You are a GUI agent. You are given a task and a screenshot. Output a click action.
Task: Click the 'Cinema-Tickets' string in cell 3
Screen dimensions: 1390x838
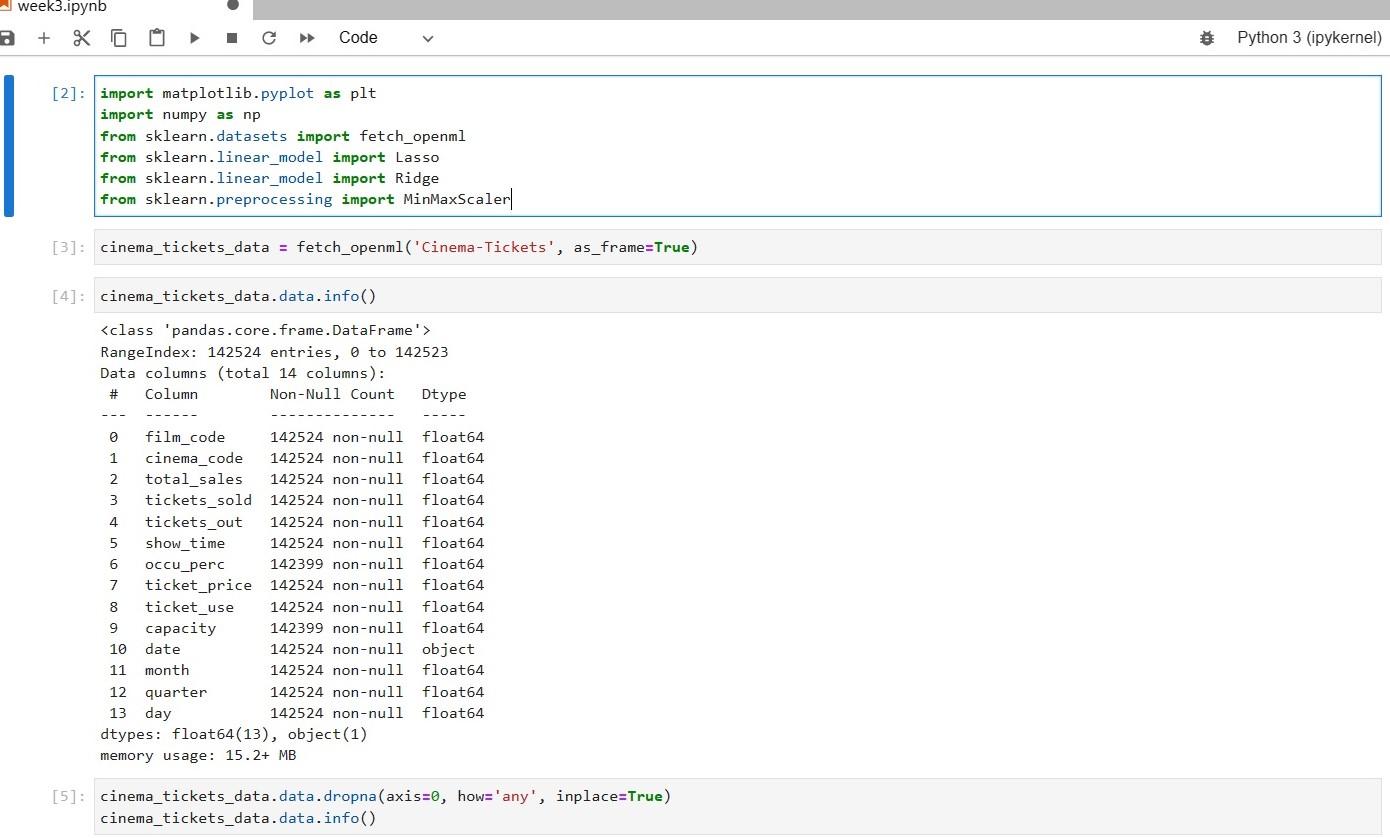tap(484, 247)
